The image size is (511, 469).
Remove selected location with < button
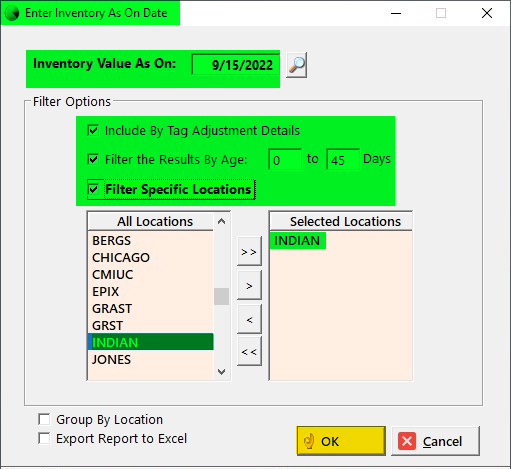249,319
